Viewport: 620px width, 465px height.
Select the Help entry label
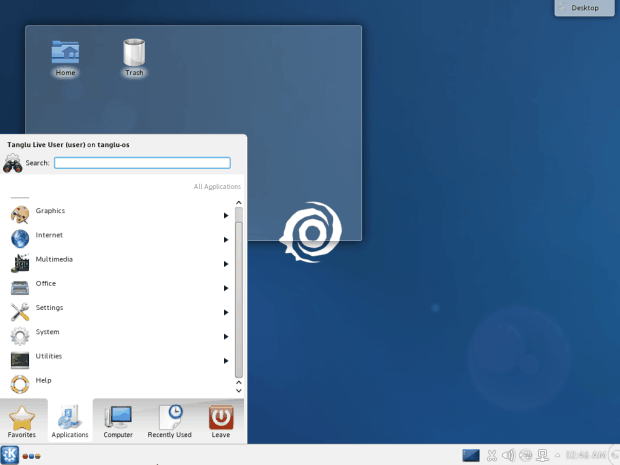pyautogui.click(x=43, y=380)
